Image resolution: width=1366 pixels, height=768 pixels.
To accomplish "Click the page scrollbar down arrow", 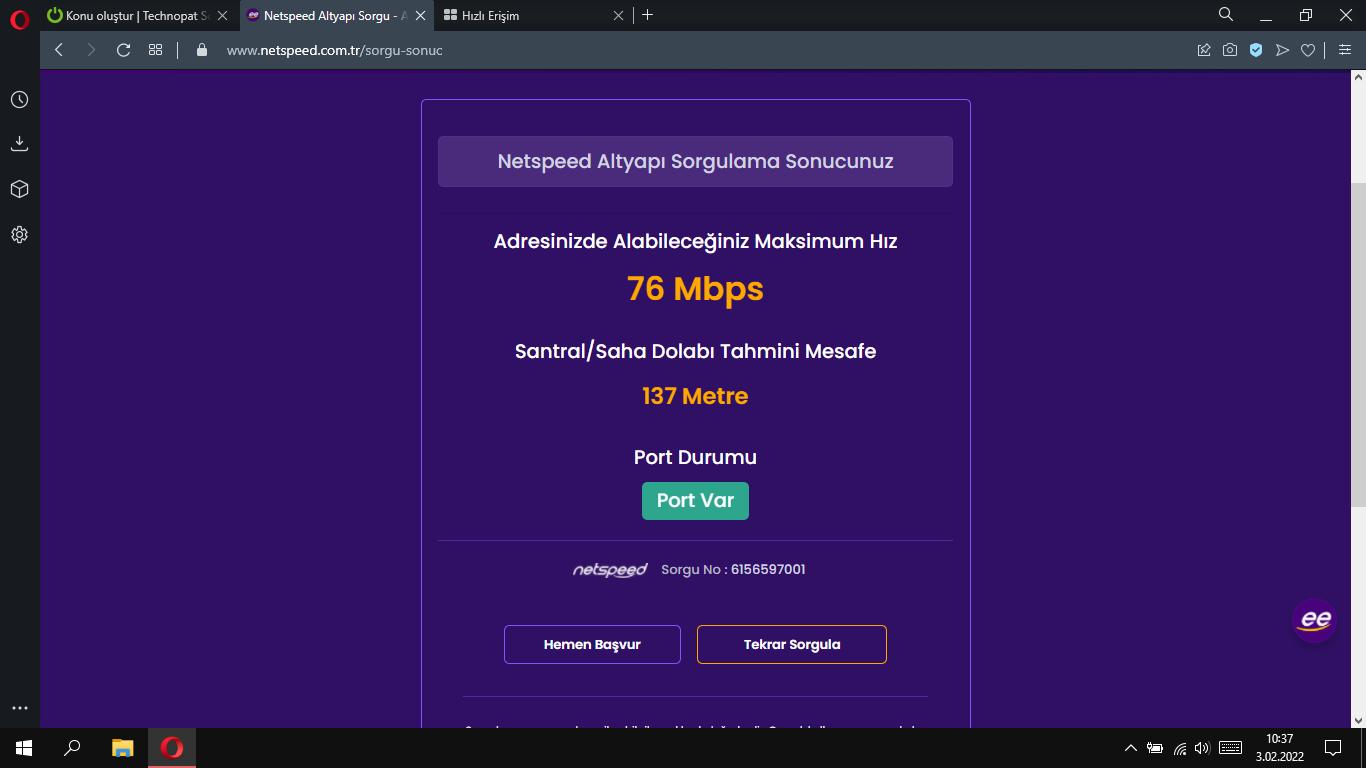I will (x=1358, y=720).
